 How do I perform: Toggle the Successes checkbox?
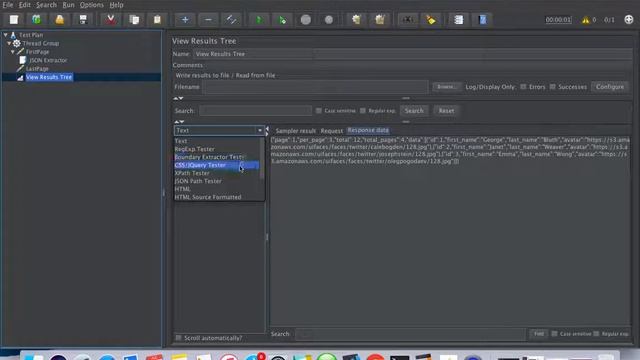tap(553, 87)
